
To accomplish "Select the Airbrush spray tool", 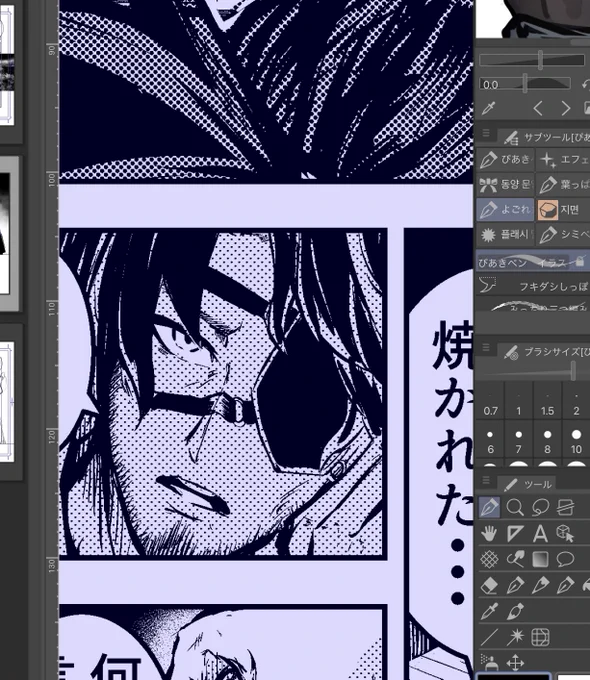I will 489,662.
